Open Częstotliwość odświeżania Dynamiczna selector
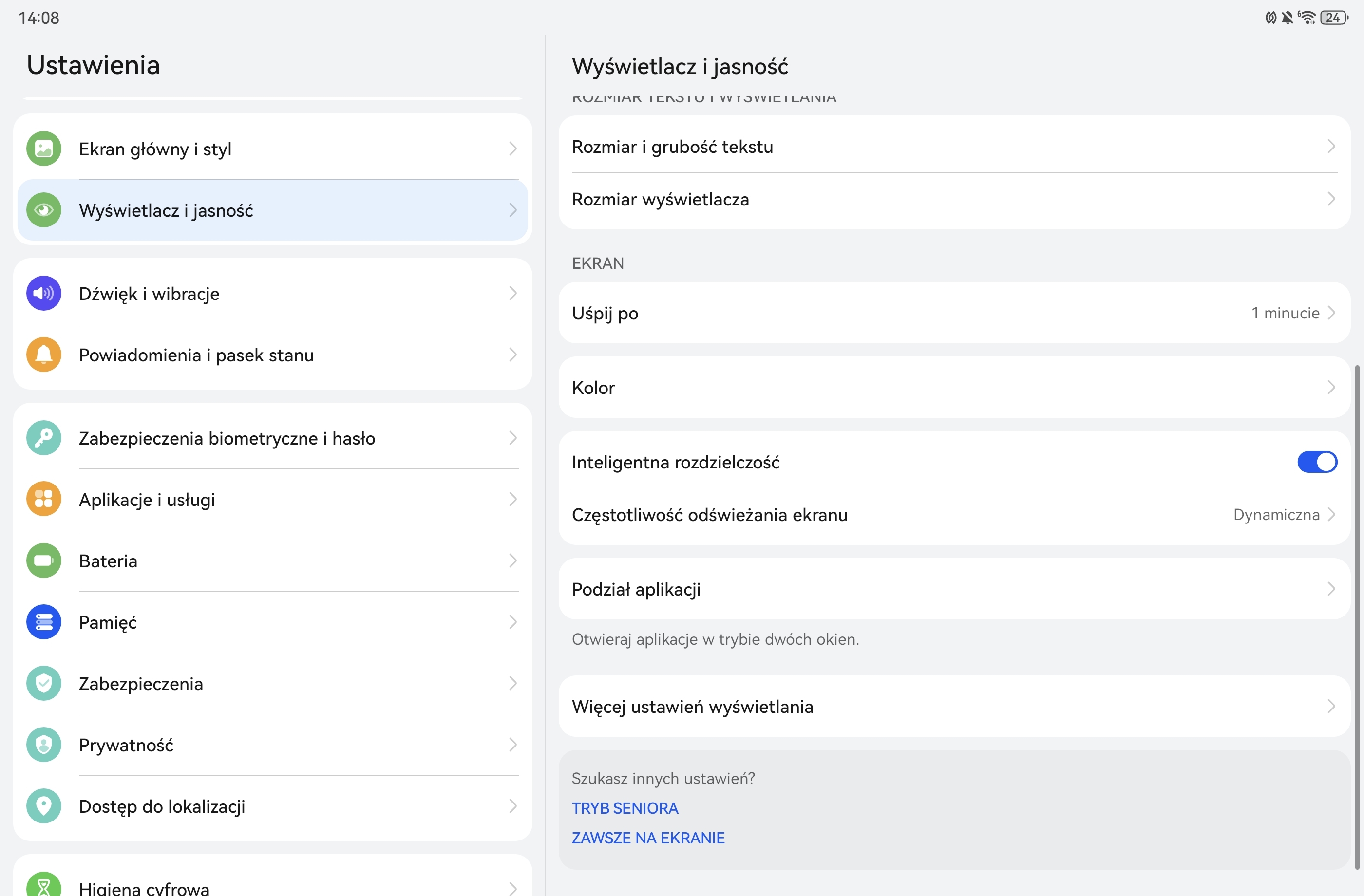This screenshot has width=1364, height=896. 954,515
